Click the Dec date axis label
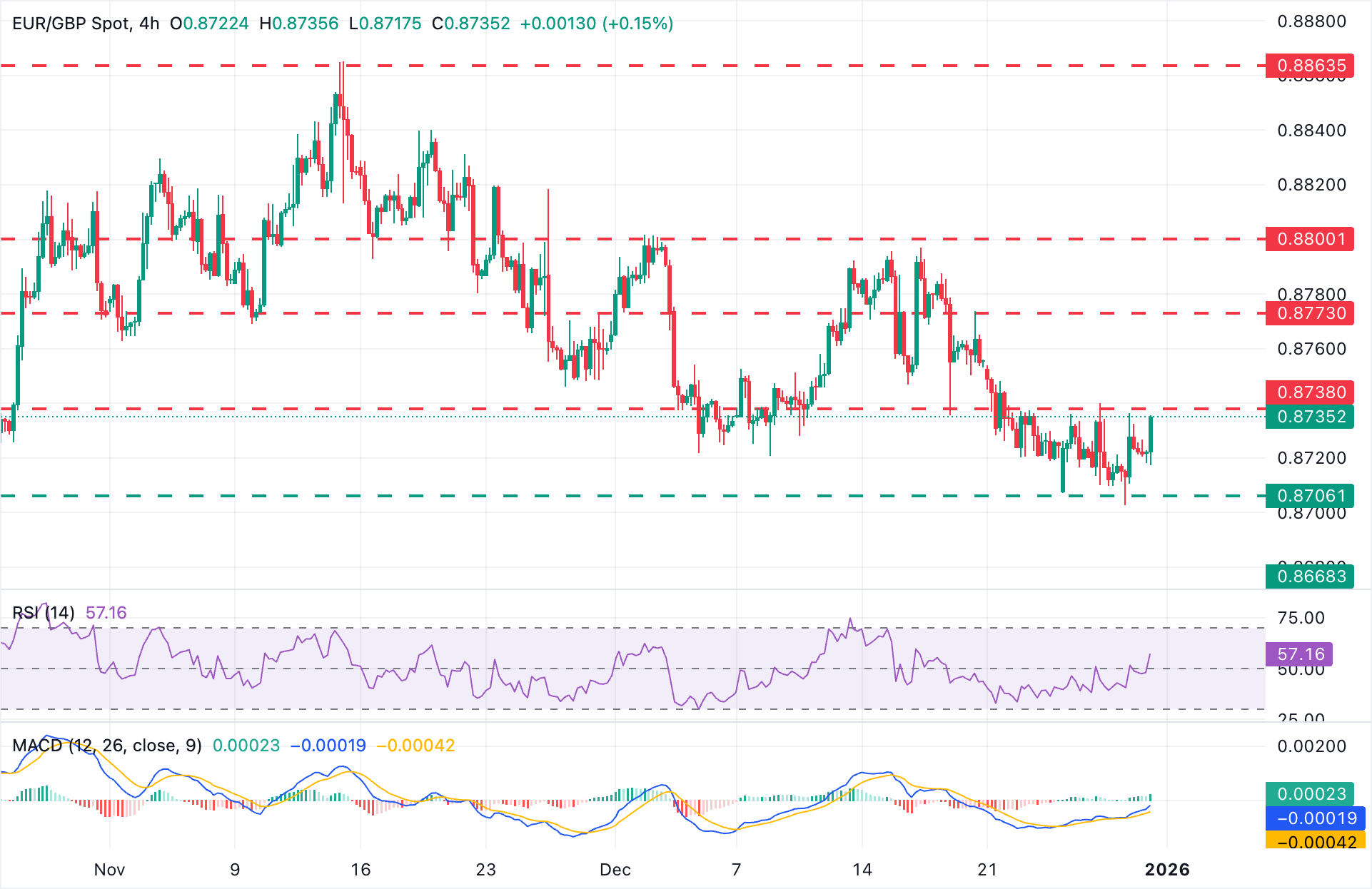 tap(617, 870)
